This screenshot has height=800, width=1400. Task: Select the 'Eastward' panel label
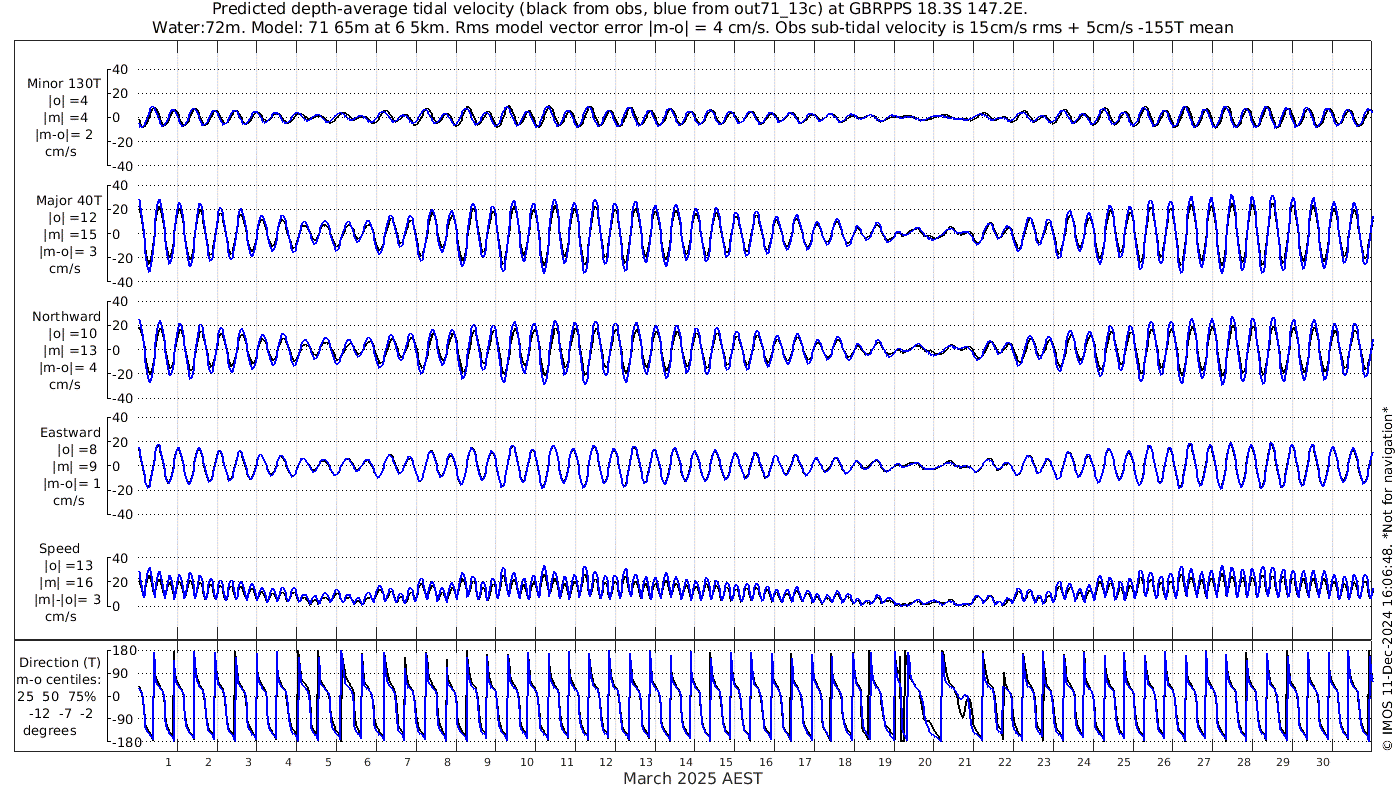[70, 433]
